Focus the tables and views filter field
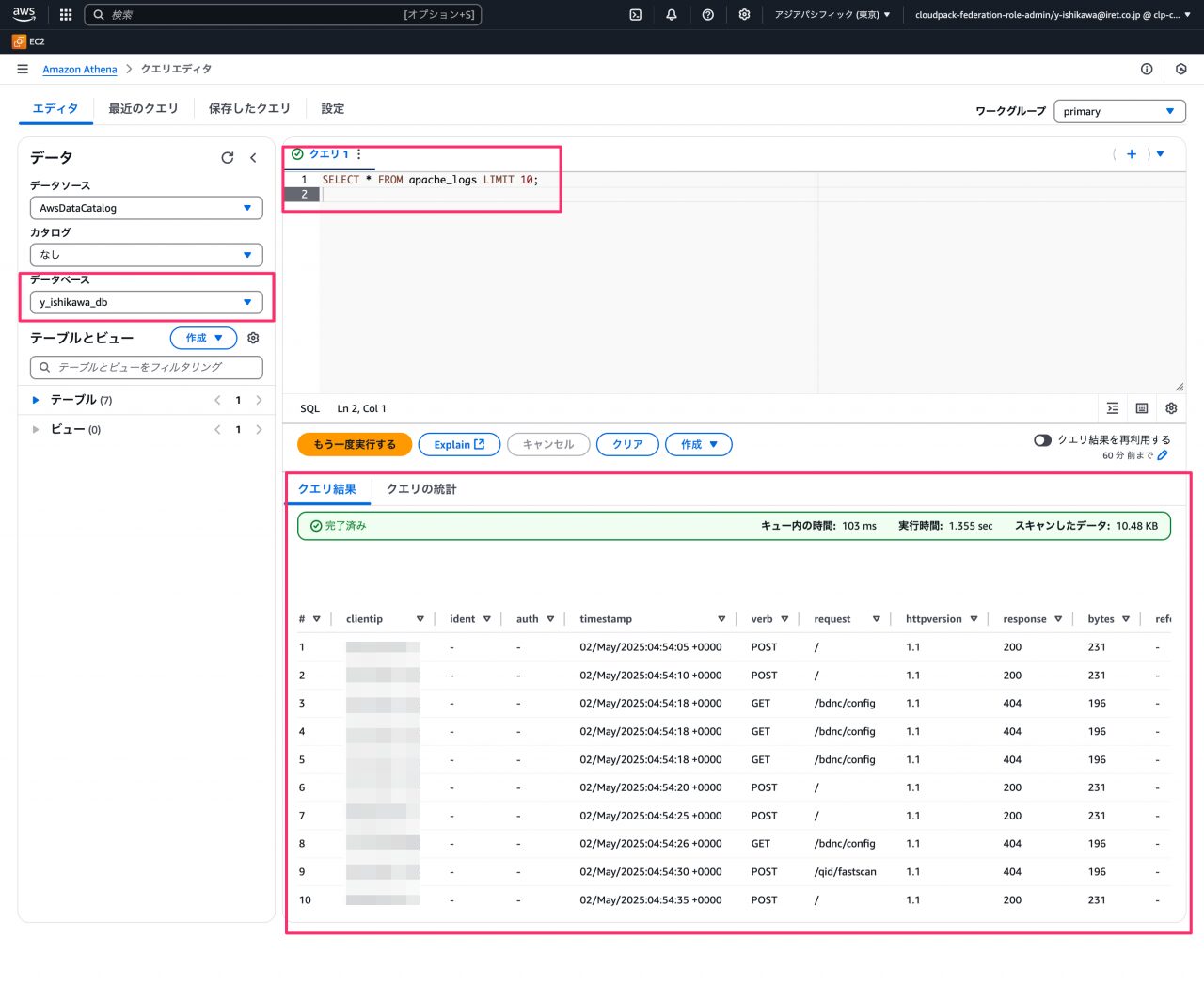This screenshot has height=986, width=1204. (x=146, y=367)
